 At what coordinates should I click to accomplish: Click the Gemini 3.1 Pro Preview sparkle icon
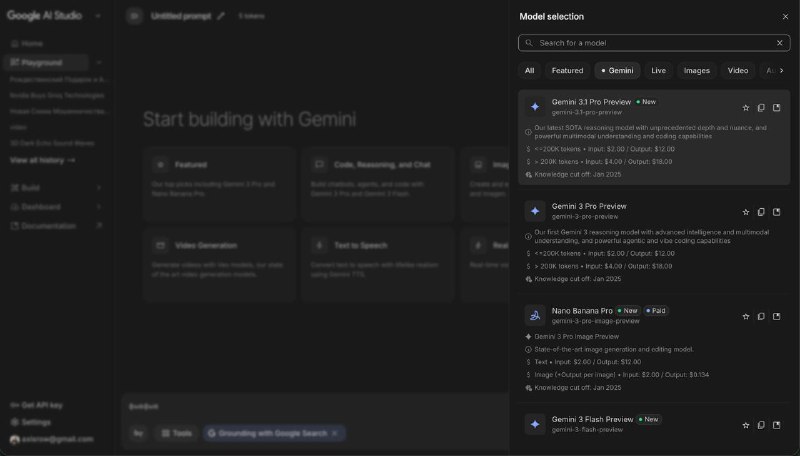point(535,107)
